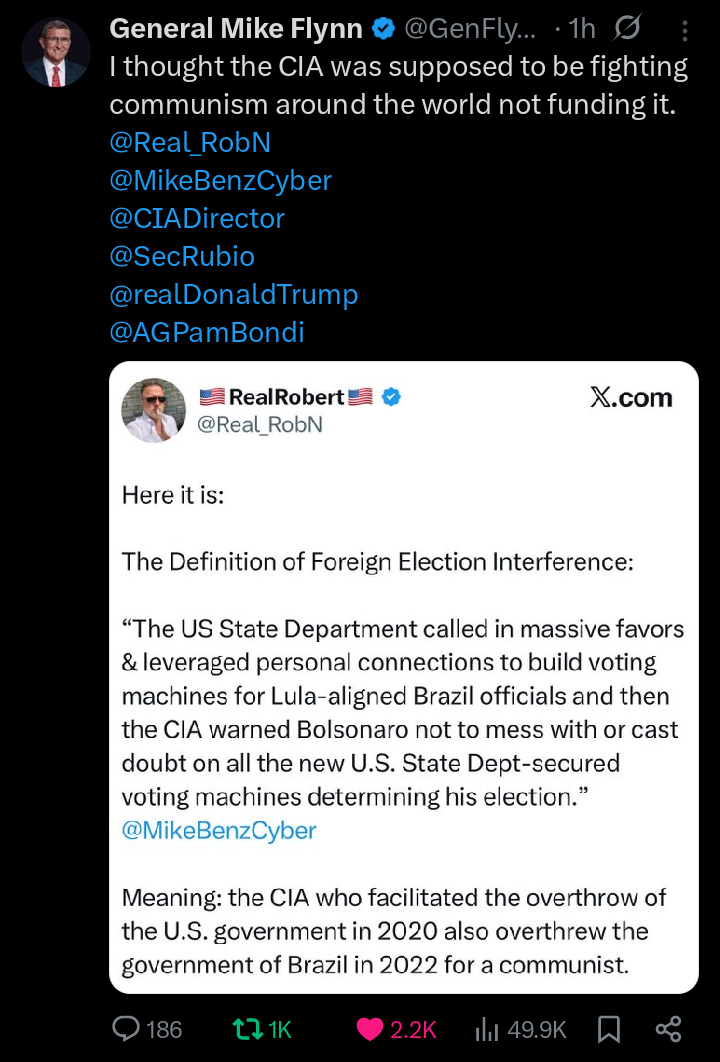Click RealRobert's blue verified badge
Image resolution: width=720 pixels, height=1062 pixels.
(391, 397)
